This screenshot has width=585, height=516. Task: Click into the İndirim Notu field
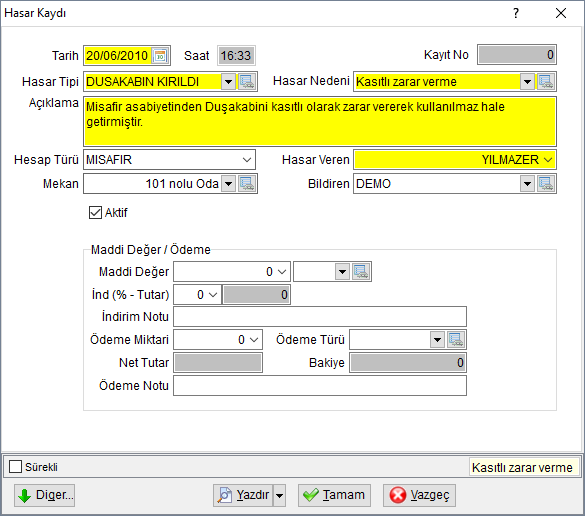(x=320, y=317)
